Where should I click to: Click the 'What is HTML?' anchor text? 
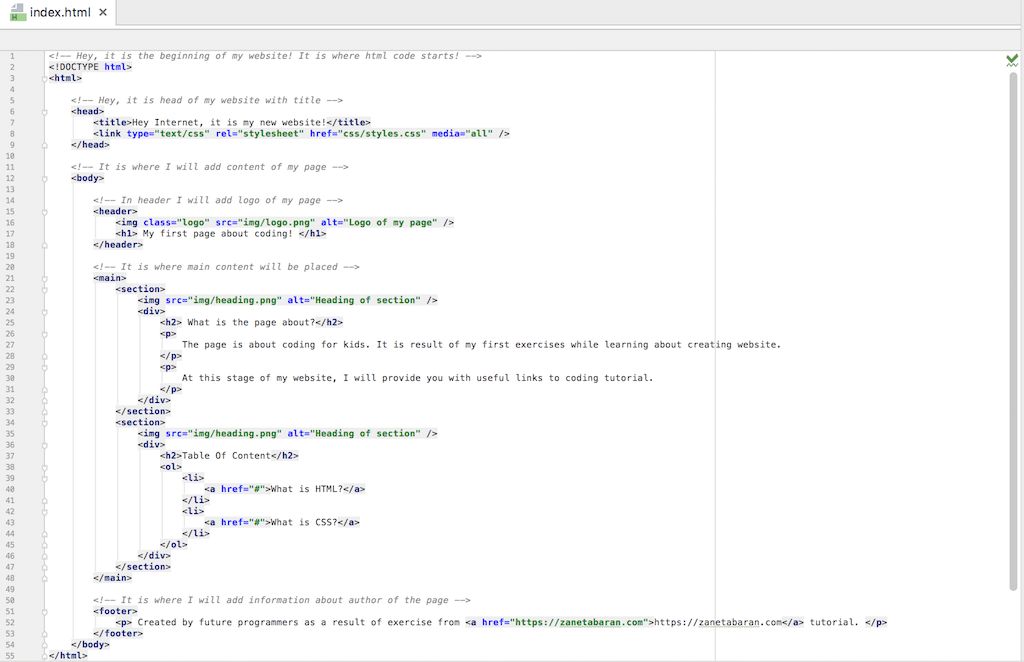(306, 489)
